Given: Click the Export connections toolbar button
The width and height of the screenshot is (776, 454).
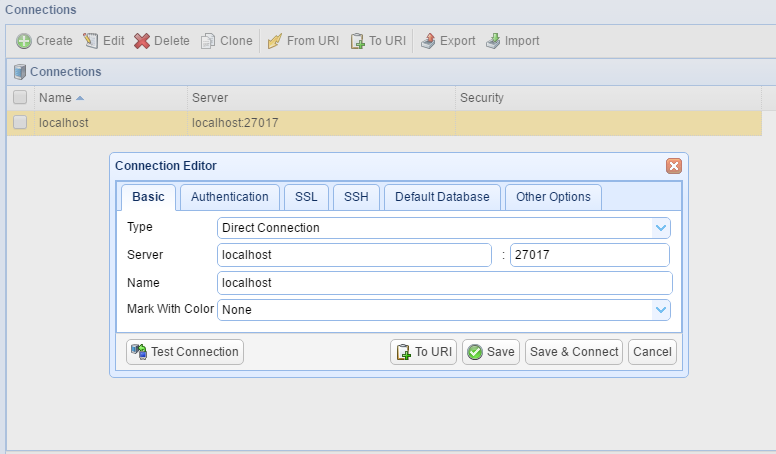Looking at the screenshot, I should [448, 41].
